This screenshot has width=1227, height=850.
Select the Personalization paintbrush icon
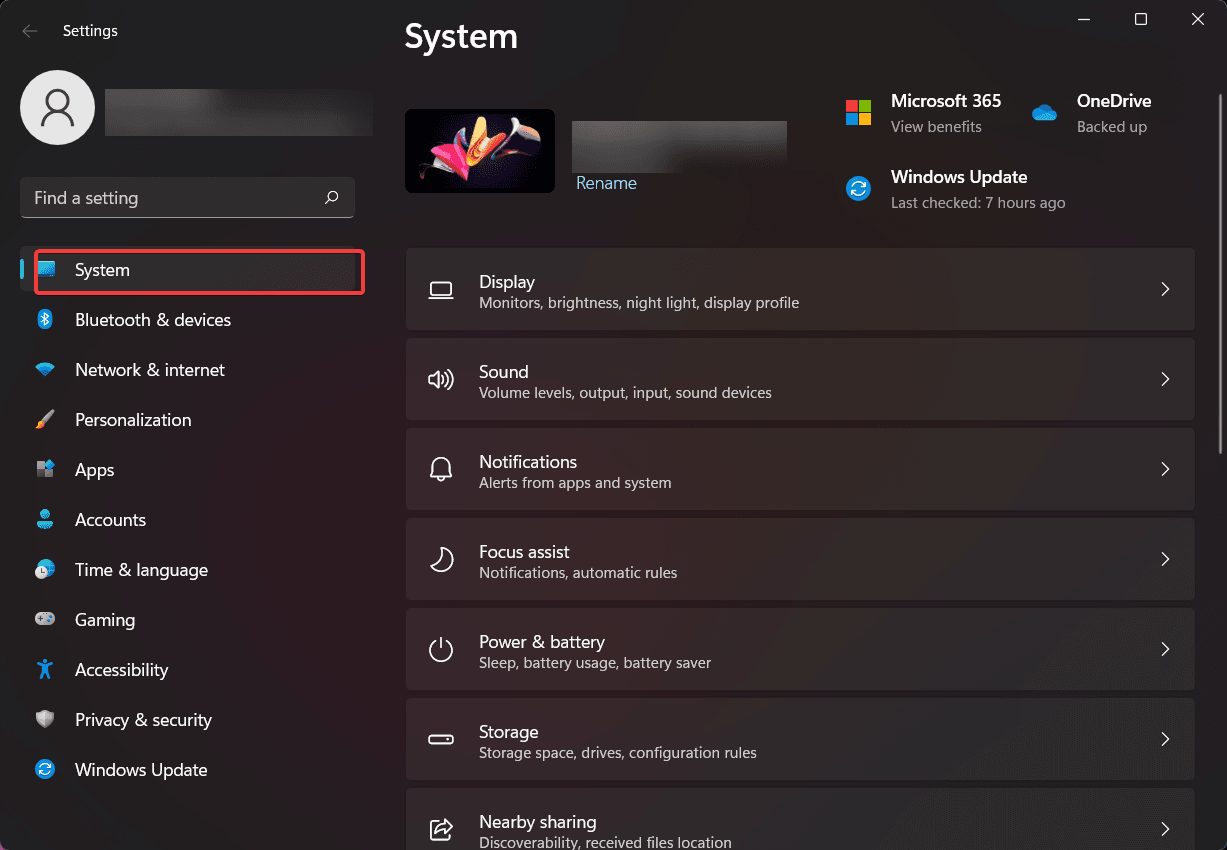[45, 420]
